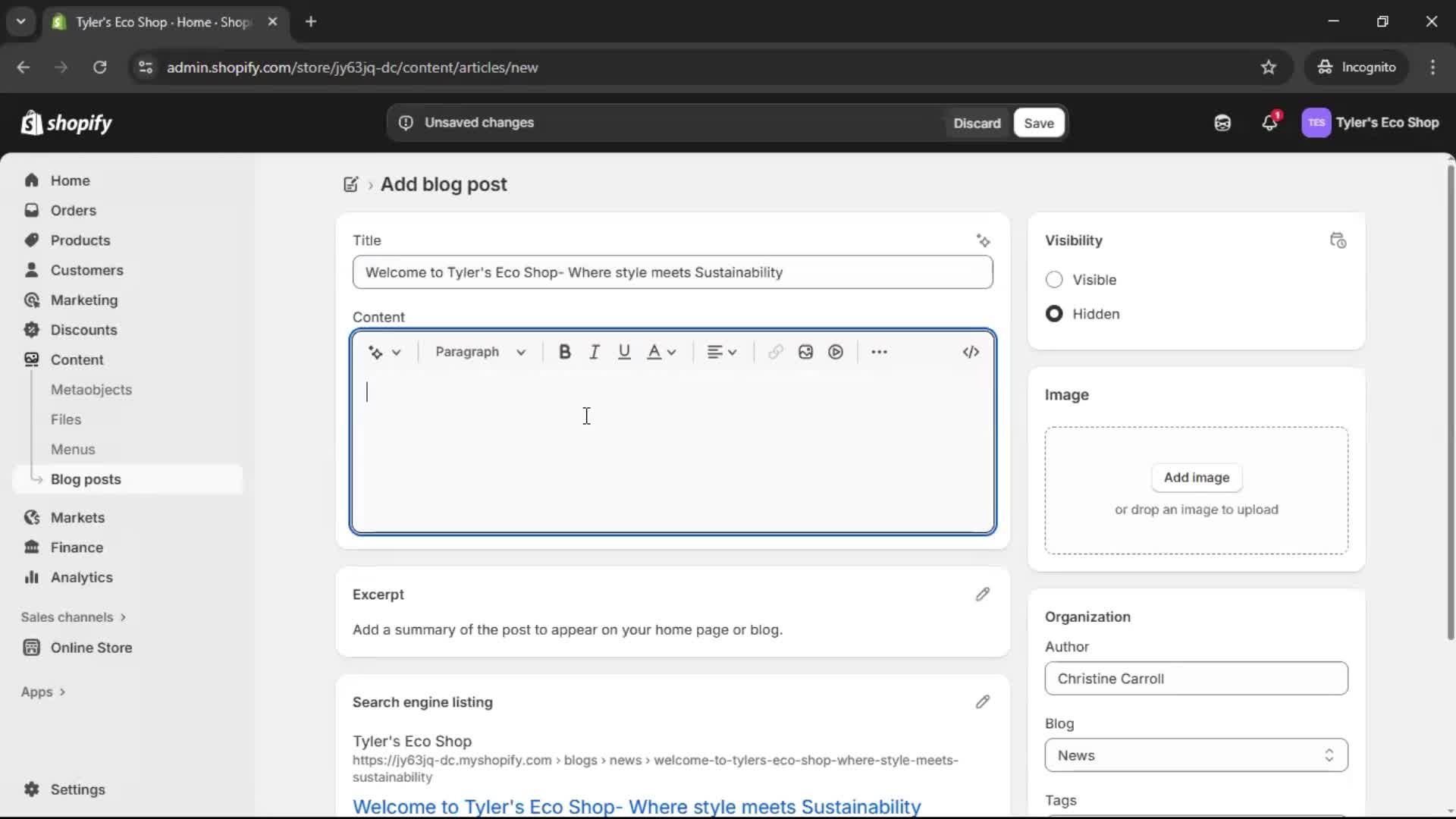
Task: Click the Title input field
Action: coord(673,272)
